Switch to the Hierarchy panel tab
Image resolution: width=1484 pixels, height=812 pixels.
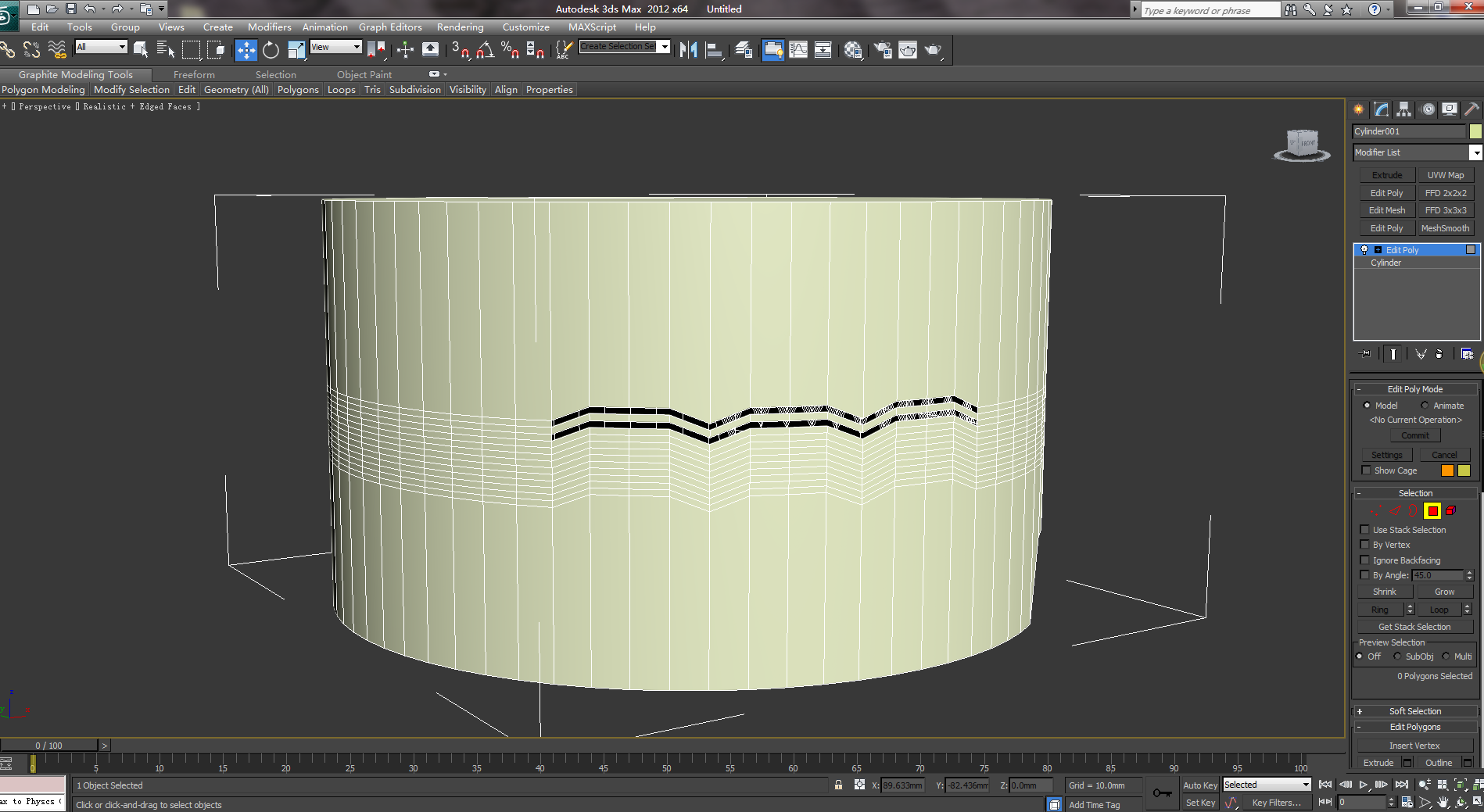tap(1404, 109)
